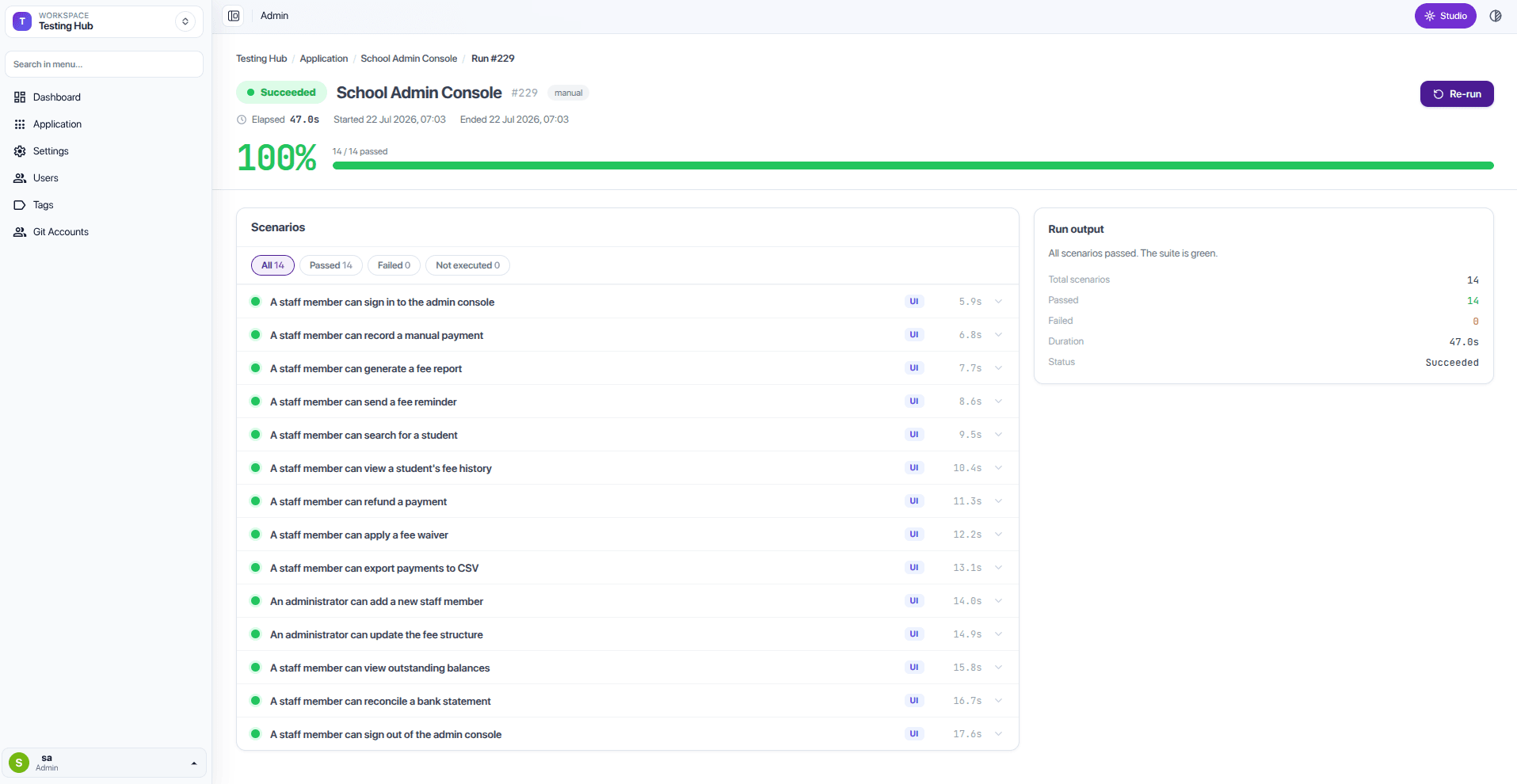The width and height of the screenshot is (1517, 784).
Task: Click the 17.6s duration value
Action: [x=967, y=734]
